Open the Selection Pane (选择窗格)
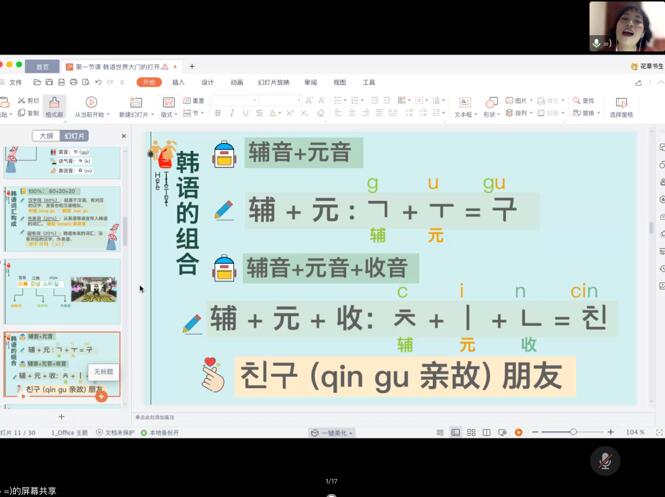The image size is (665, 497). (621, 106)
